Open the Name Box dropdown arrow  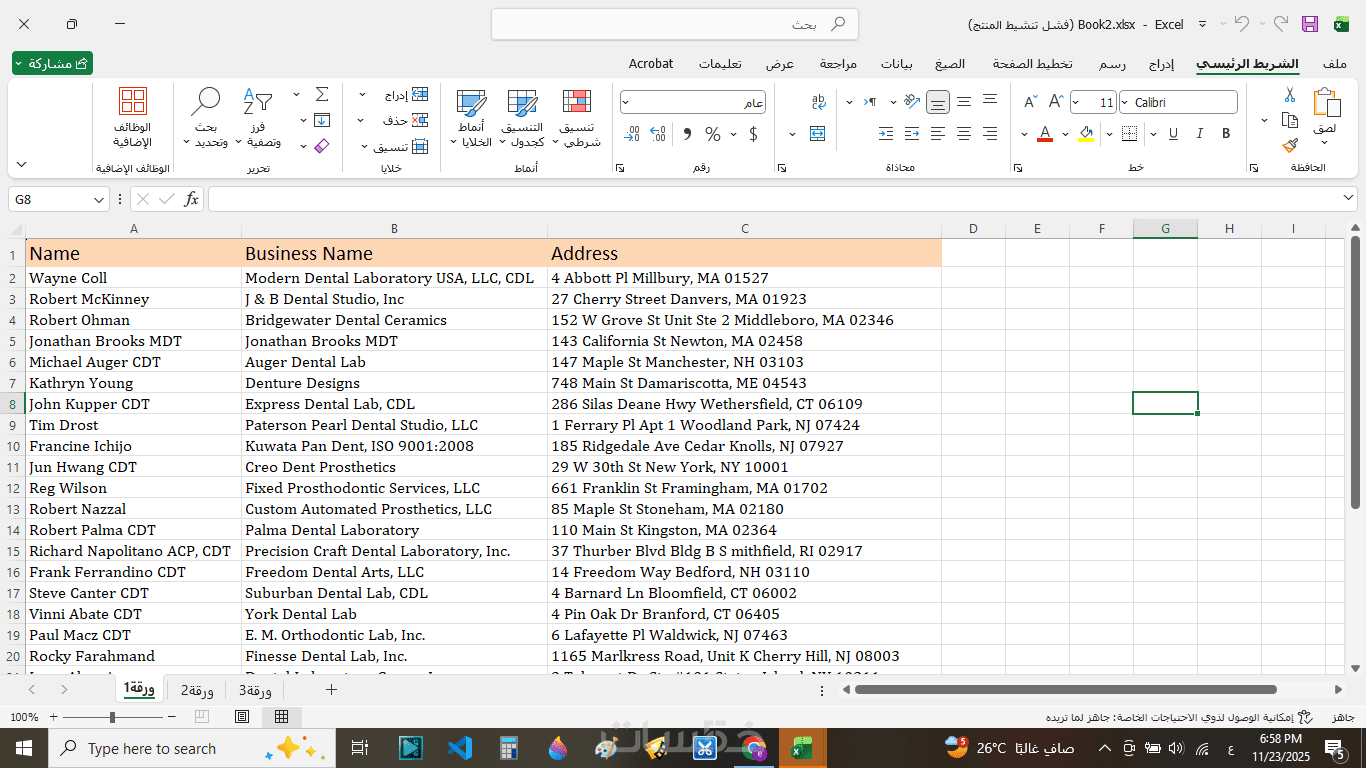tap(98, 200)
